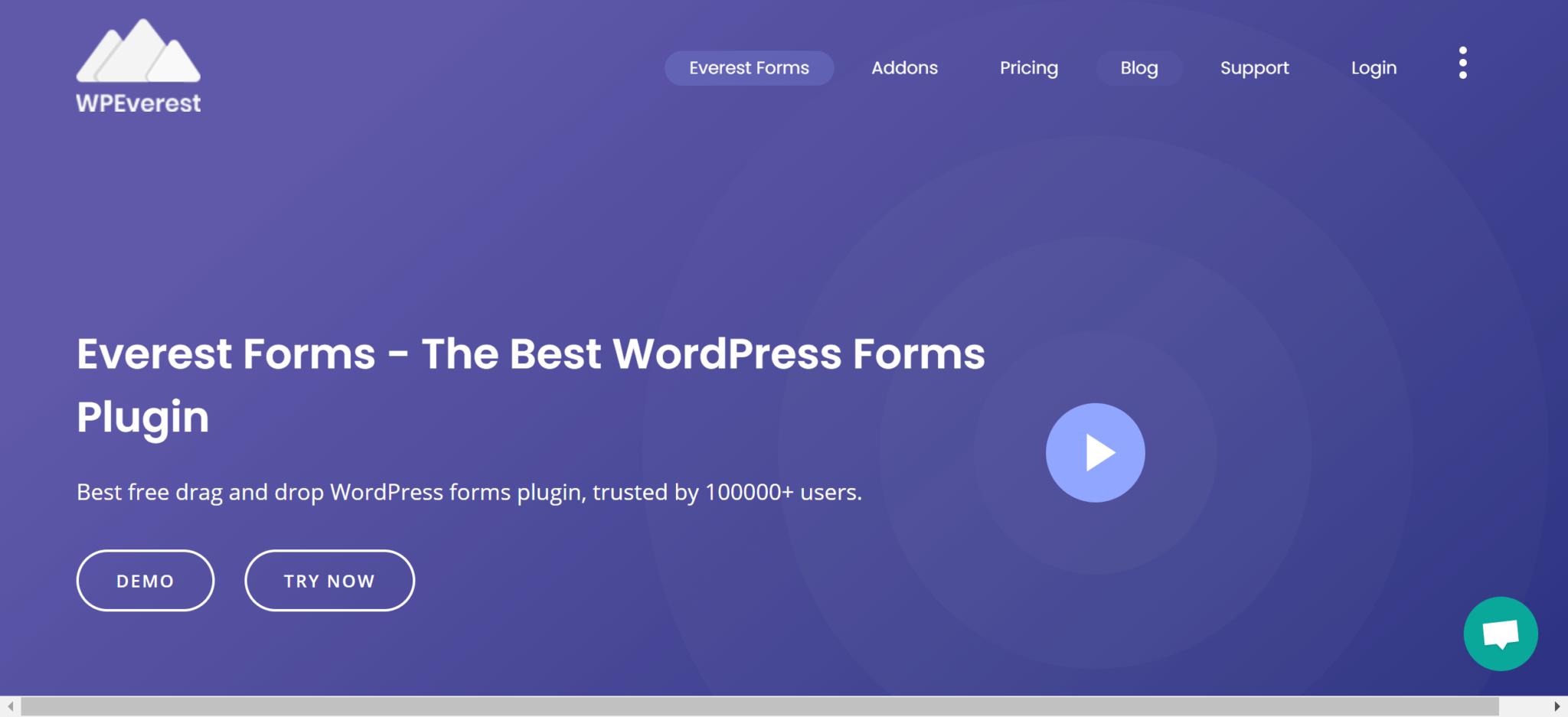The height and width of the screenshot is (717, 1568).
Task: Open the green live chat bubble
Action: pyautogui.click(x=1501, y=634)
